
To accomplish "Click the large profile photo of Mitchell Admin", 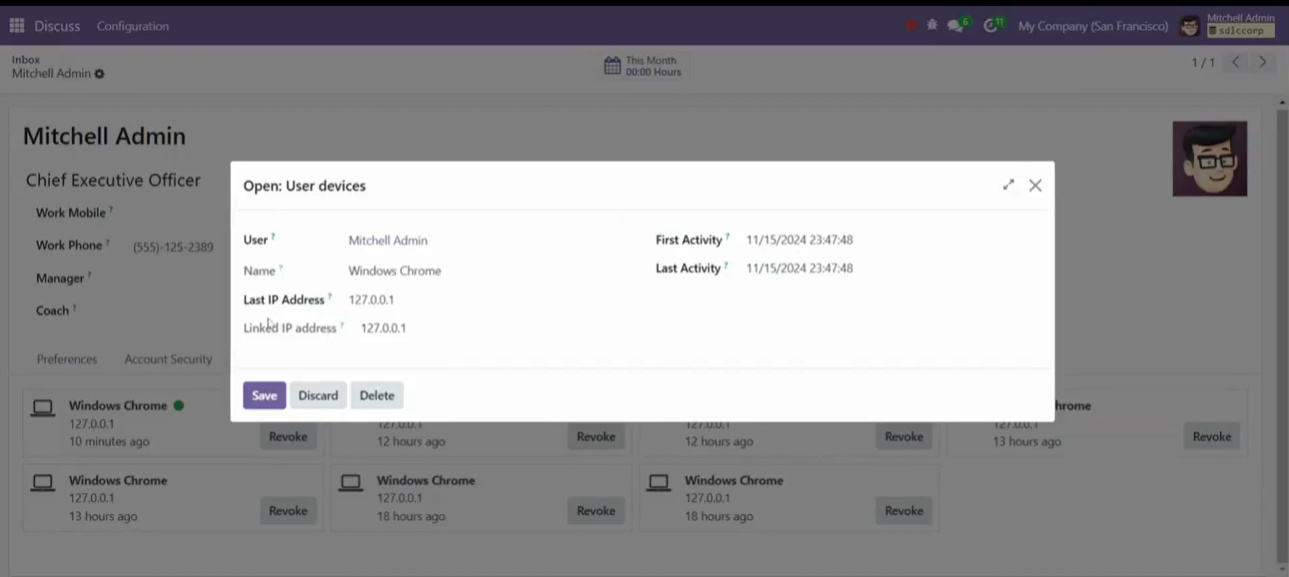I will pyautogui.click(x=1210, y=159).
